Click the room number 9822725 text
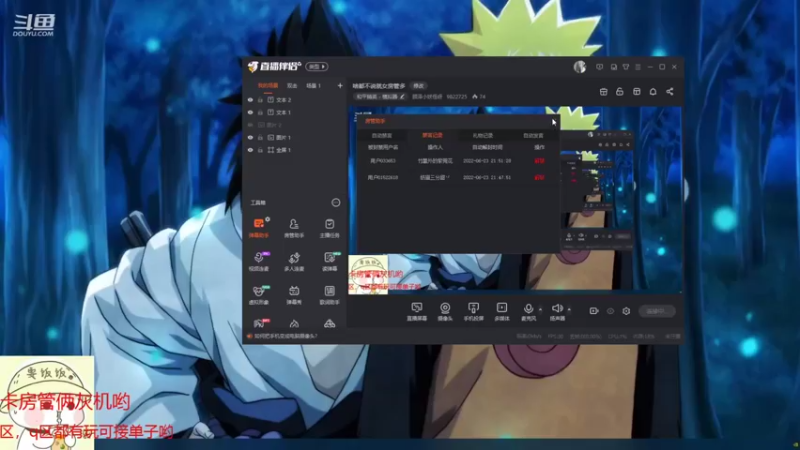The image size is (800, 450). tap(457, 96)
